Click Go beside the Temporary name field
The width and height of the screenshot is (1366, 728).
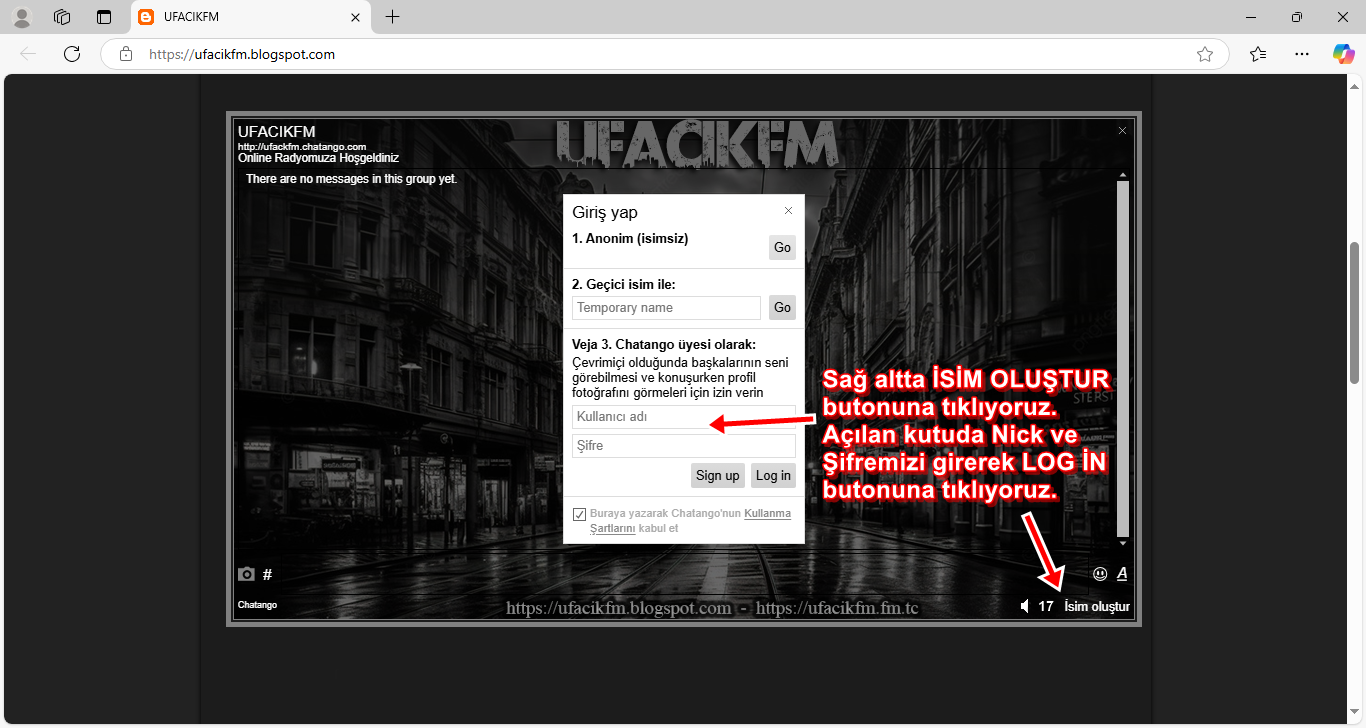pos(782,308)
